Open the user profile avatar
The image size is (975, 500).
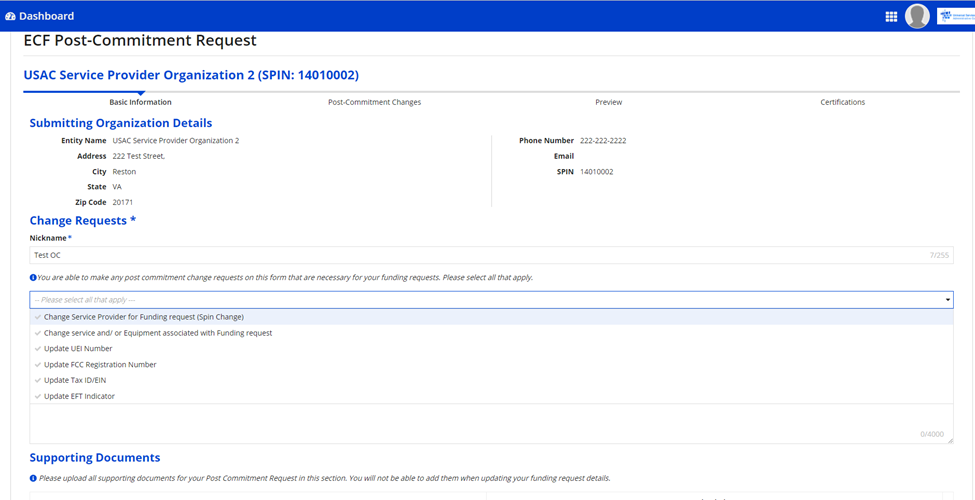click(x=917, y=16)
